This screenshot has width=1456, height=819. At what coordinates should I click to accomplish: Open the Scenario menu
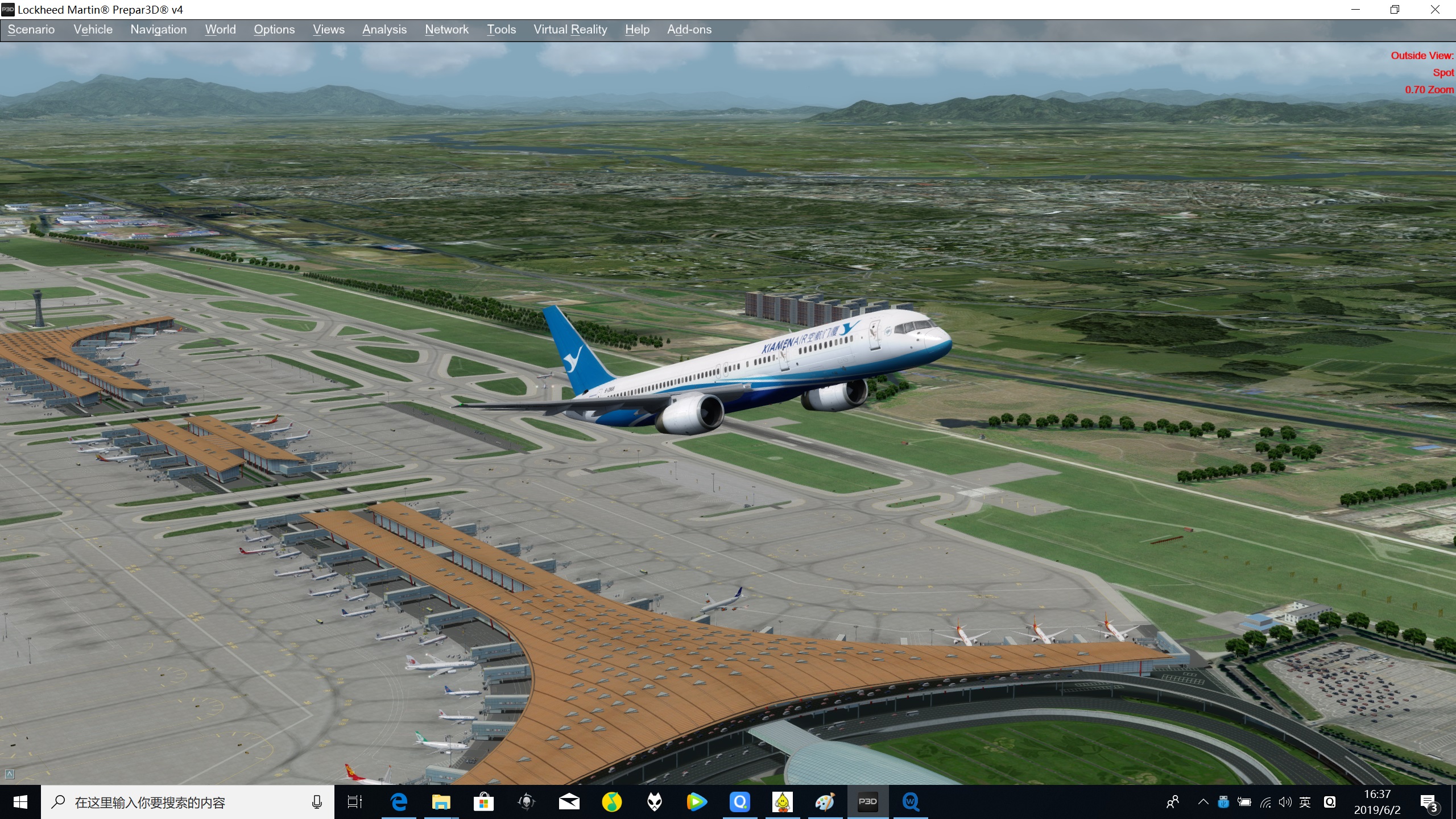[x=31, y=29]
